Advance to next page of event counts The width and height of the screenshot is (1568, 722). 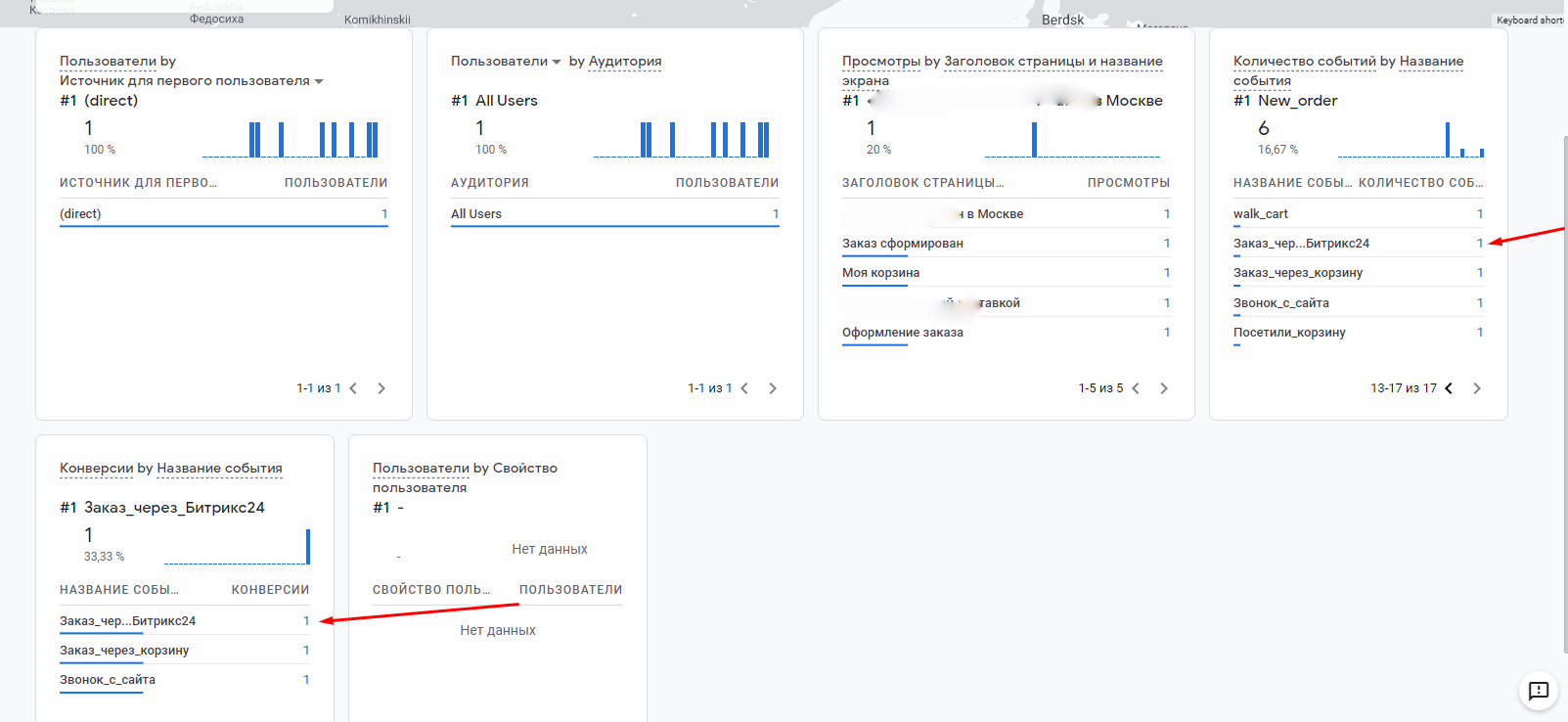click(1477, 388)
